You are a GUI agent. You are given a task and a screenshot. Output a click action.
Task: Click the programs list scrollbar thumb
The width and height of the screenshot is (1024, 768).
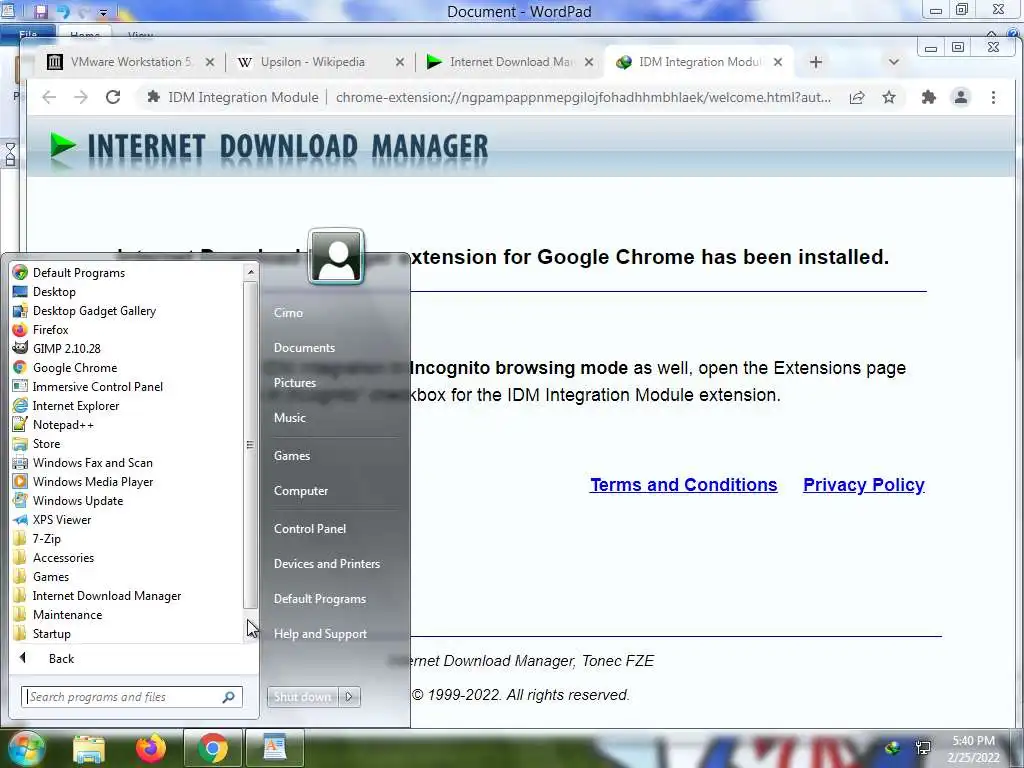[250, 444]
